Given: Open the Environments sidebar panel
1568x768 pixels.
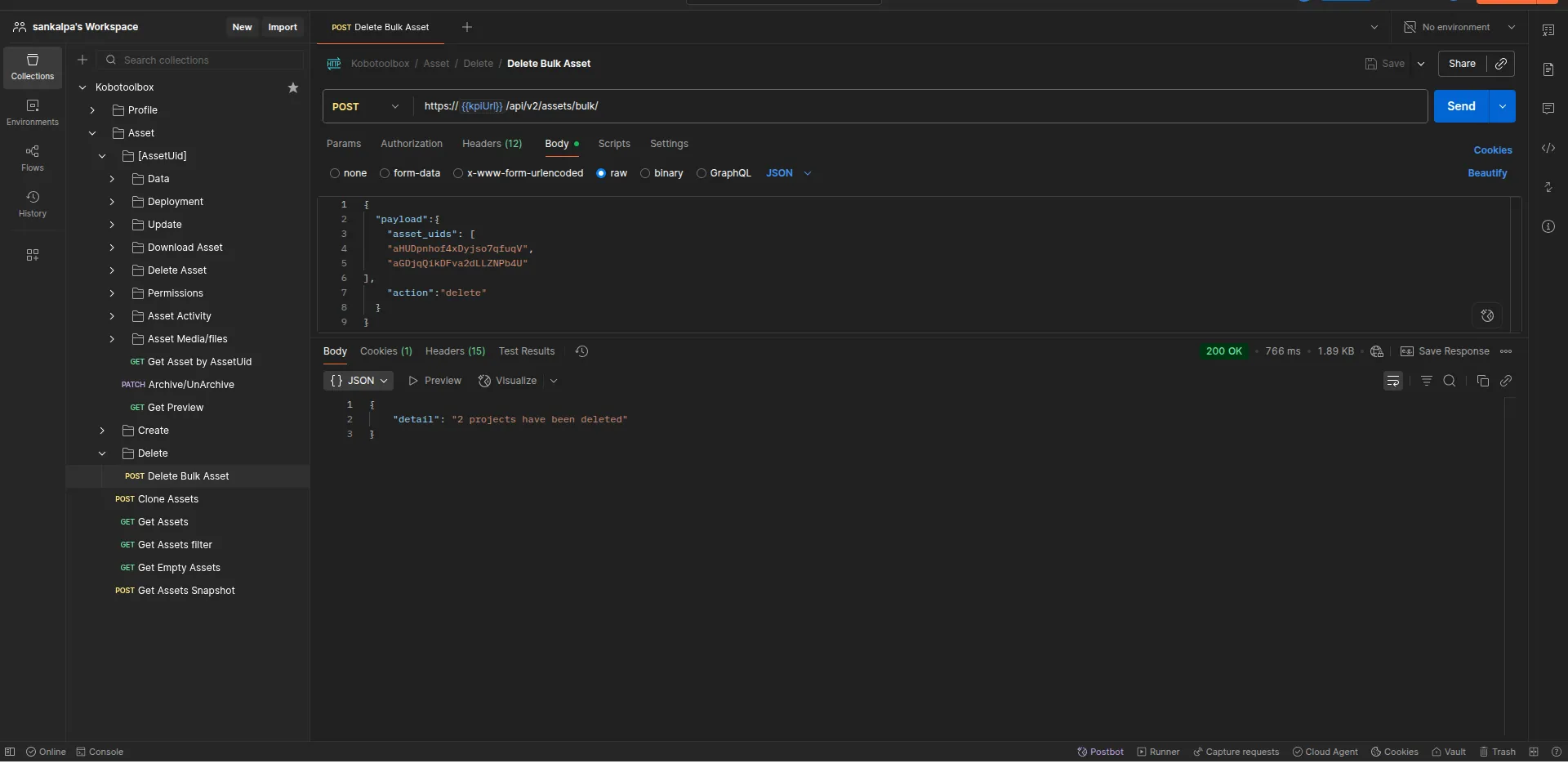Looking at the screenshot, I should coord(33,113).
